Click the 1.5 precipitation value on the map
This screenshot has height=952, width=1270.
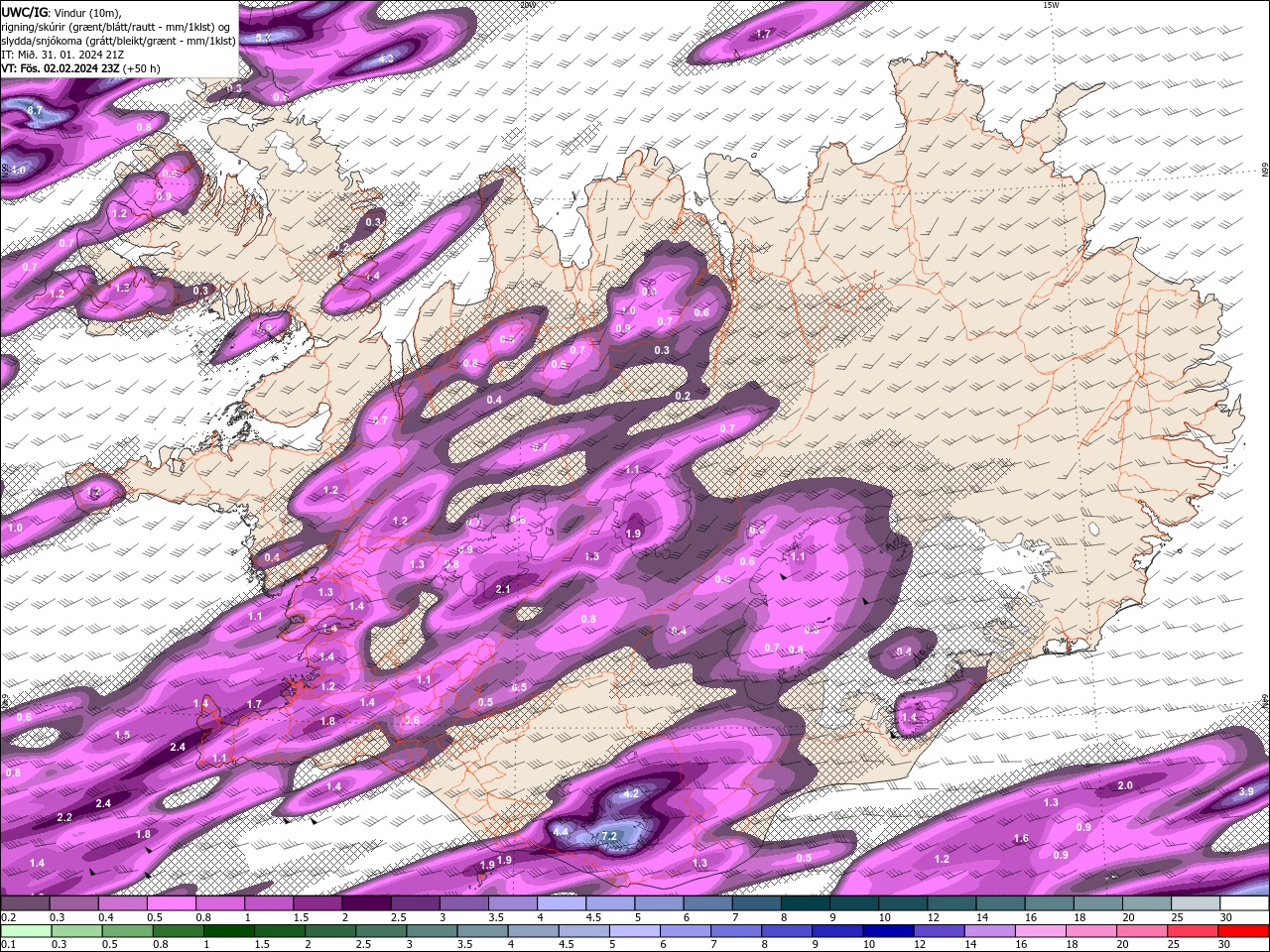(x=122, y=735)
